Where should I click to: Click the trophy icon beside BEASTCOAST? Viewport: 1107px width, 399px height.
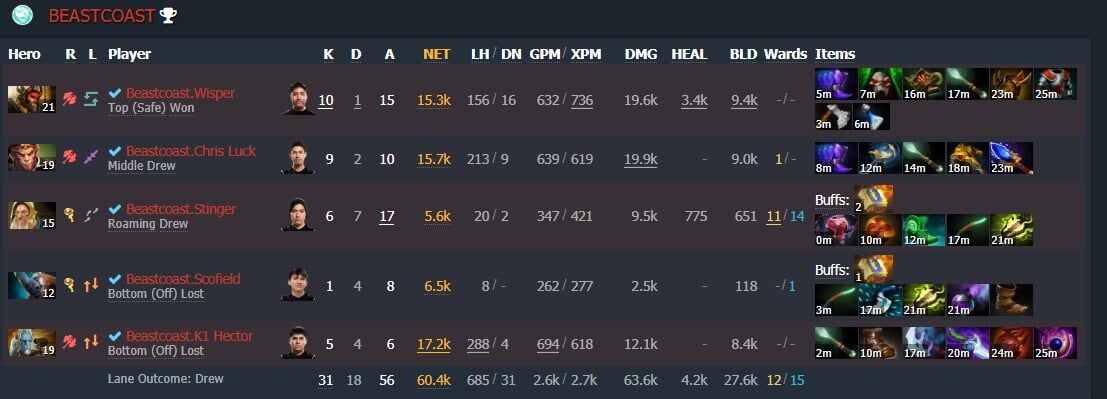(x=168, y=16)
